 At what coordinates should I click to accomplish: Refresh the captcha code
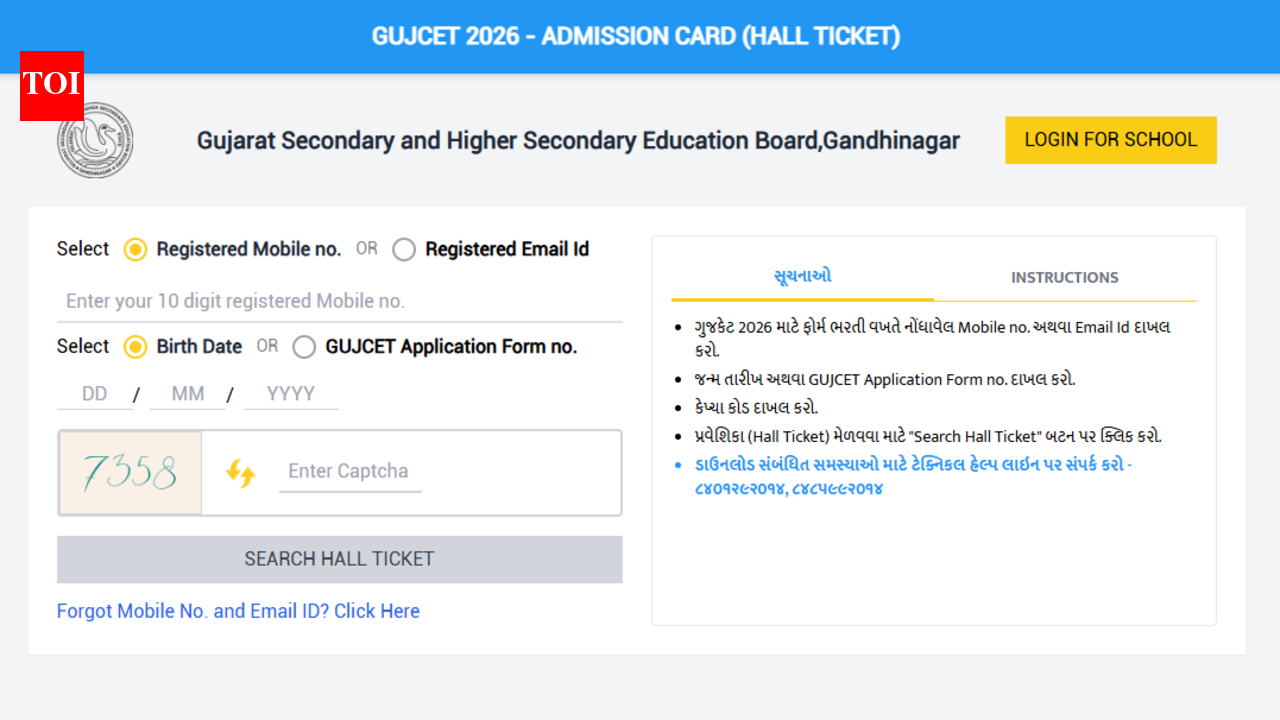pyautogui.click(x=241, y=471)
